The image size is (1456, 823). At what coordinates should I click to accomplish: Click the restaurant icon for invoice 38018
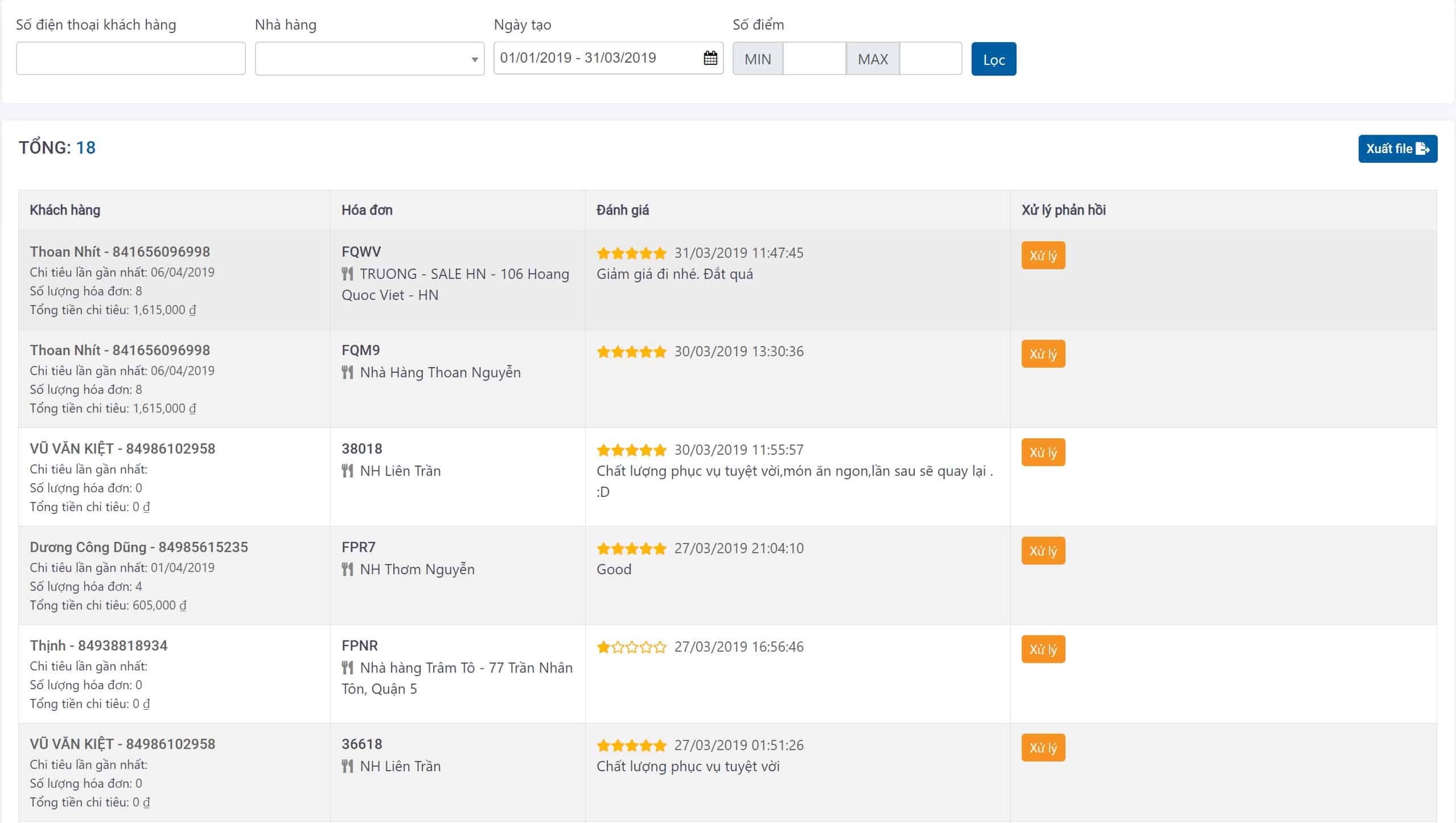point(347,471)
